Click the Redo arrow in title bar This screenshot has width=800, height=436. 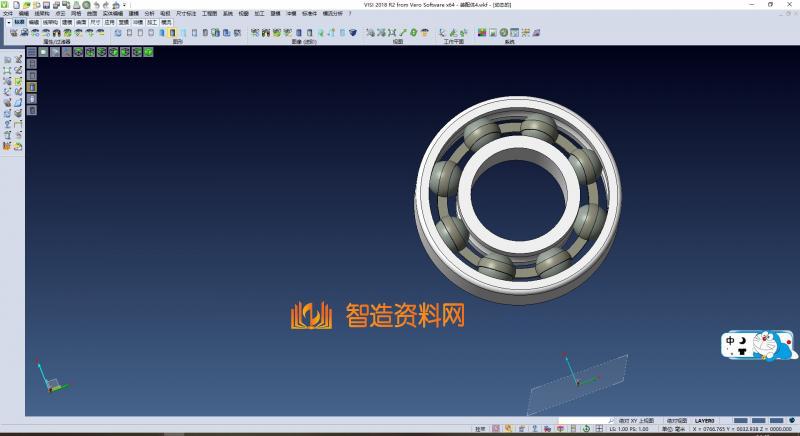[106, 5]
